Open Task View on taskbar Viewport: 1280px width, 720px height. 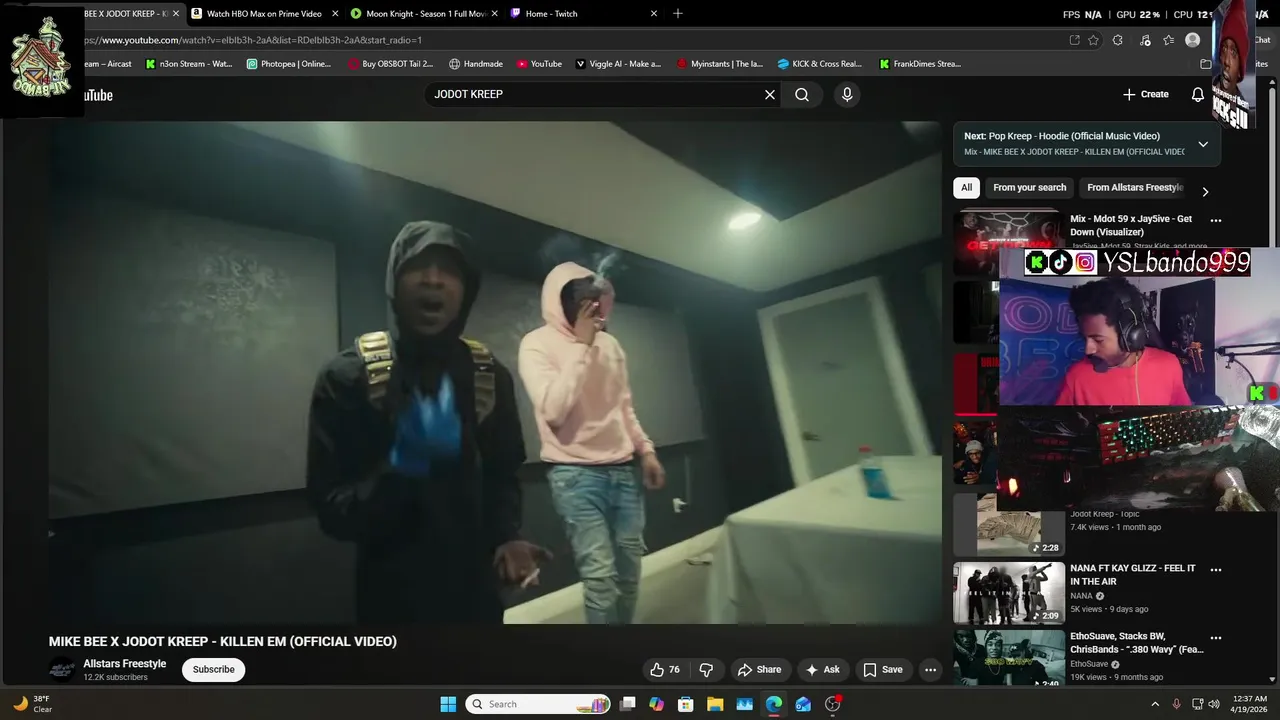(x=627, y=704)
